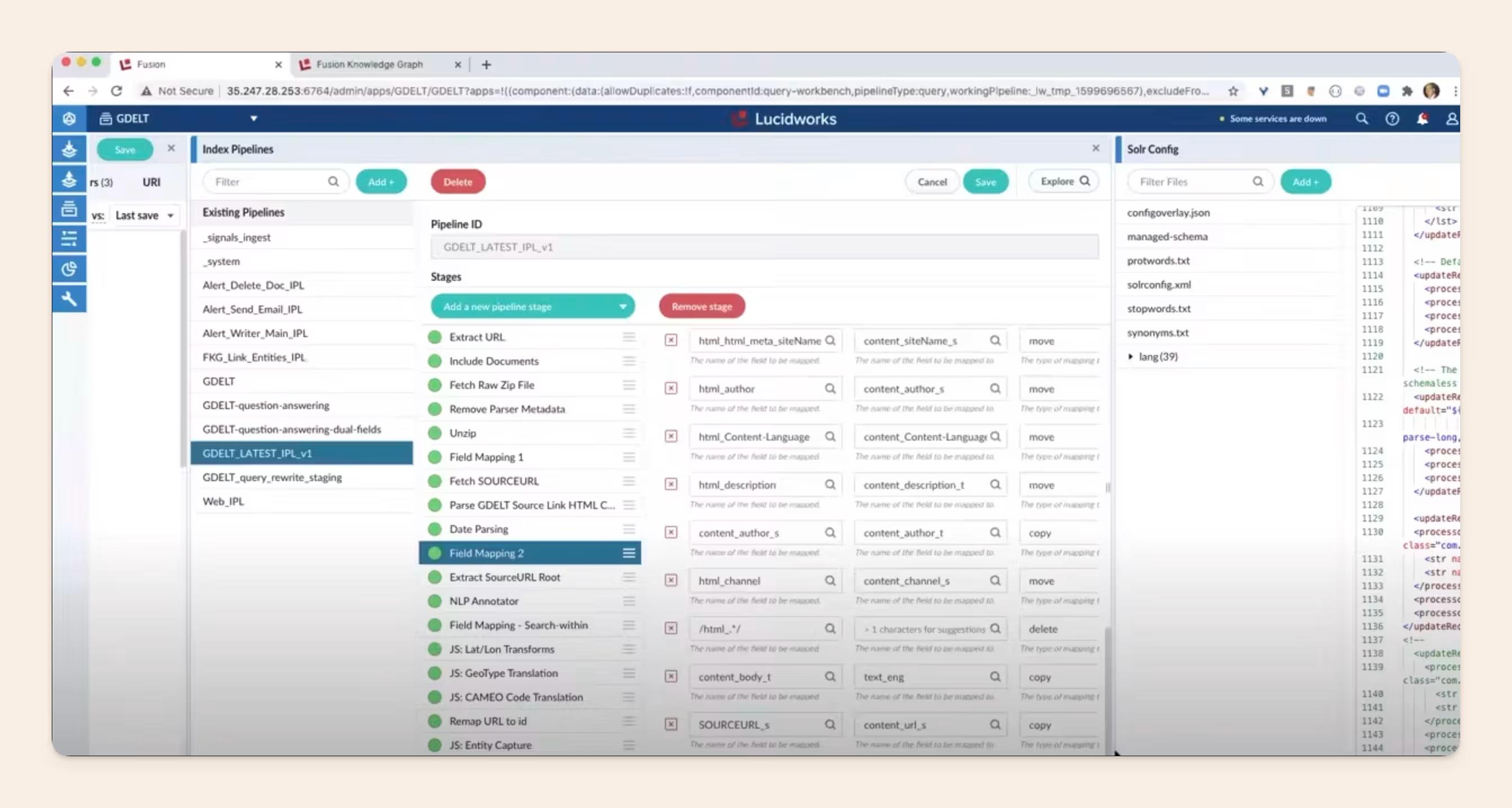This screenshot has height=808, width=1512.
Task: Click Add + next to Filter Files
Action: pyautogui.click(x=1305, y=182)
